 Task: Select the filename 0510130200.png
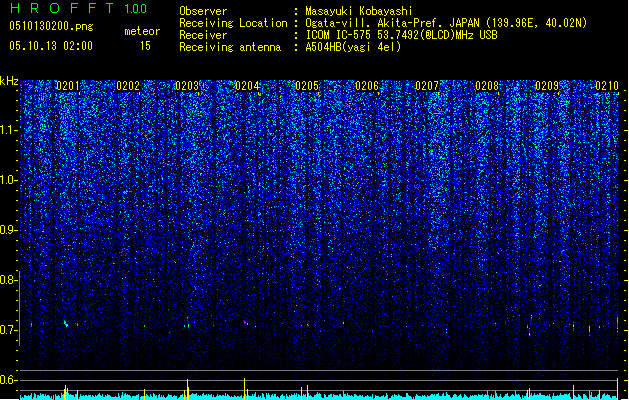[51, 26]
